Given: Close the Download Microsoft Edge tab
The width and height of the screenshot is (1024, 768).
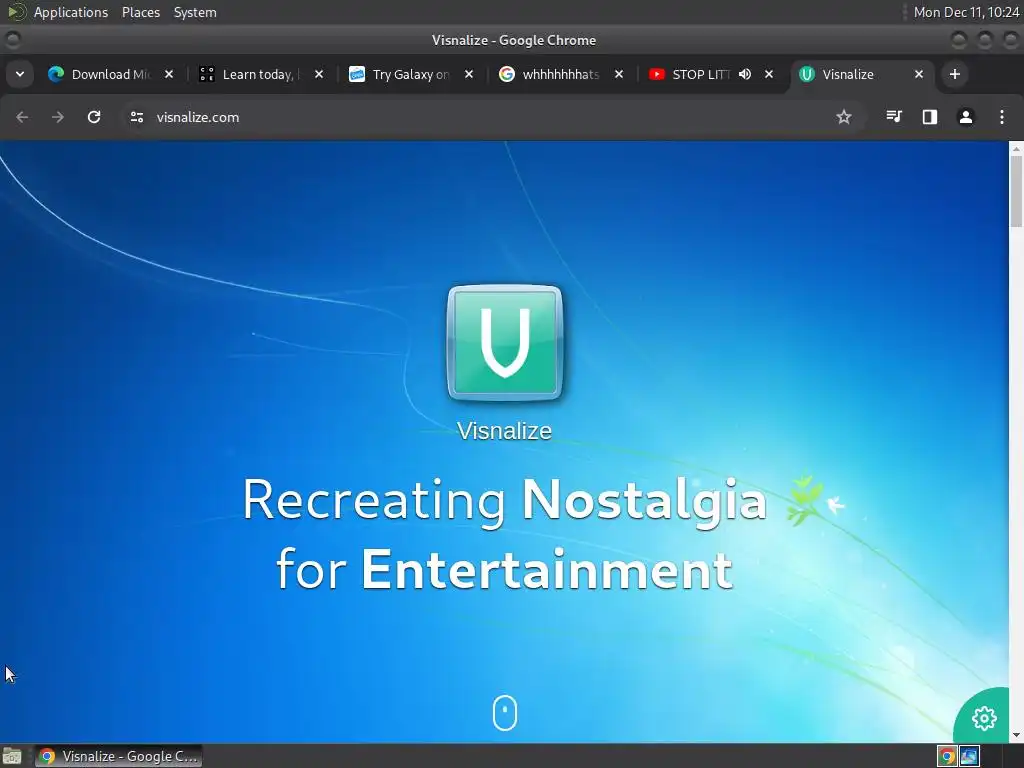Looking at the screenshot, I should [168, 74].
